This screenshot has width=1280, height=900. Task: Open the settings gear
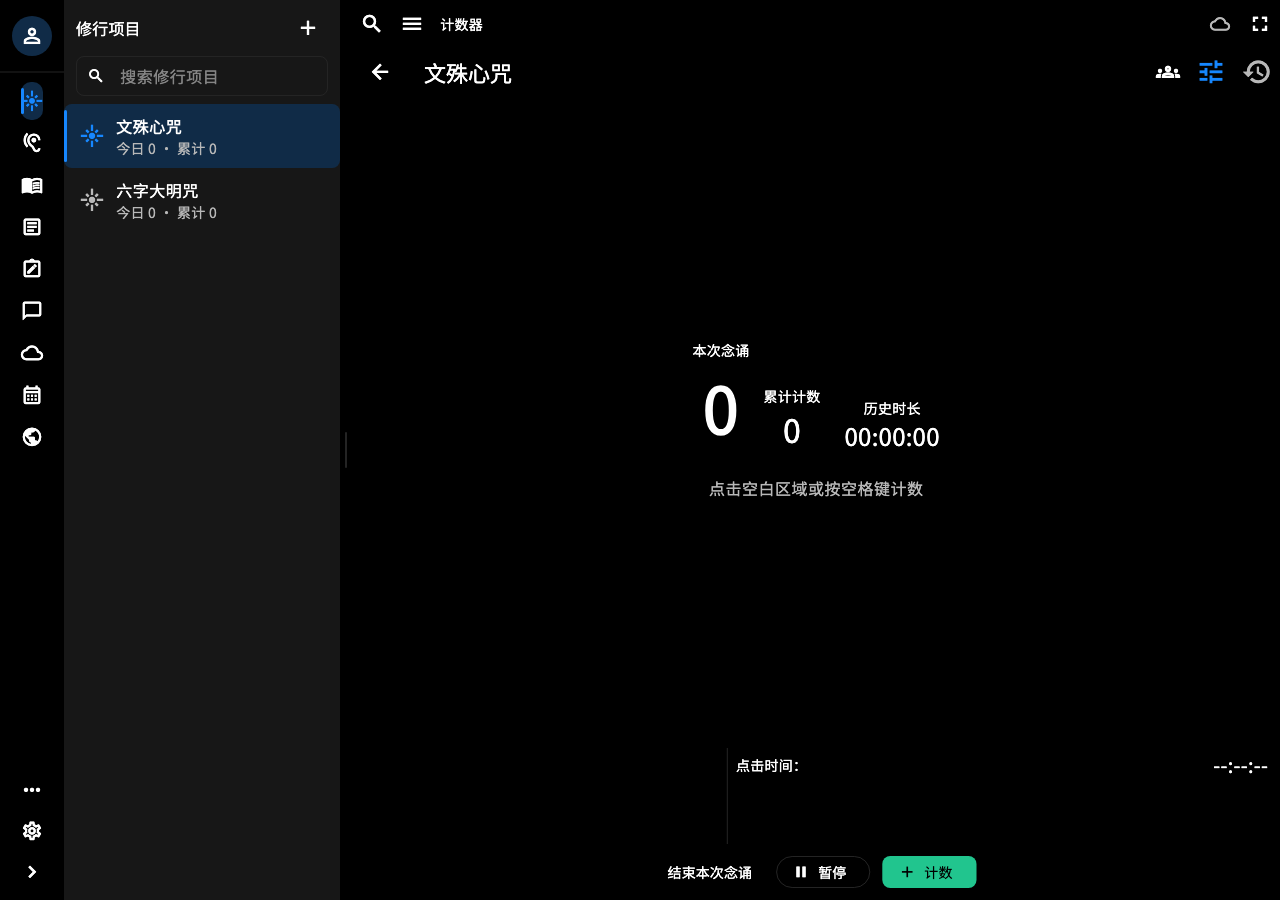[32, 831]
